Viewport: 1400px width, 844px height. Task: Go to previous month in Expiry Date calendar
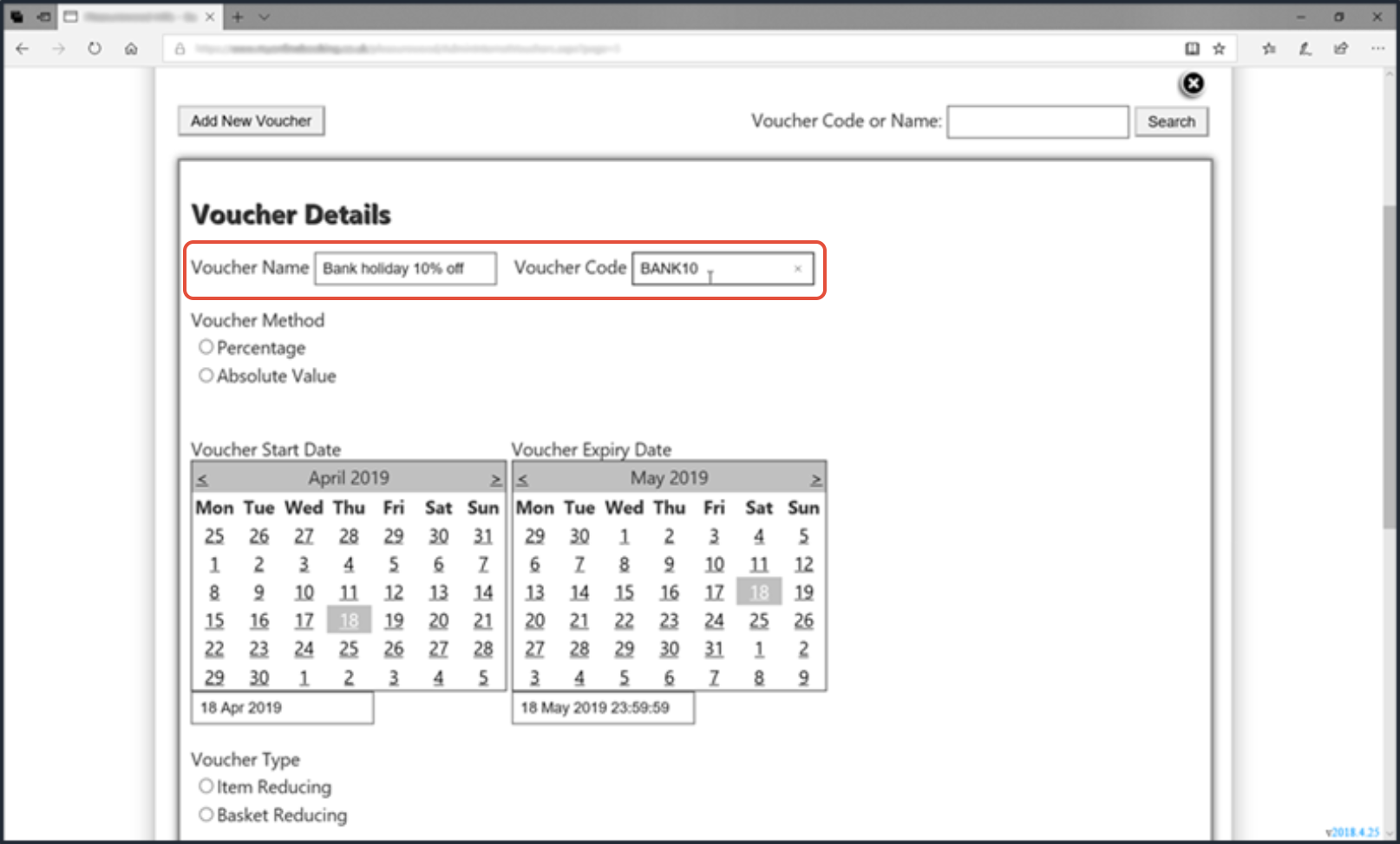tap(522, 479)
